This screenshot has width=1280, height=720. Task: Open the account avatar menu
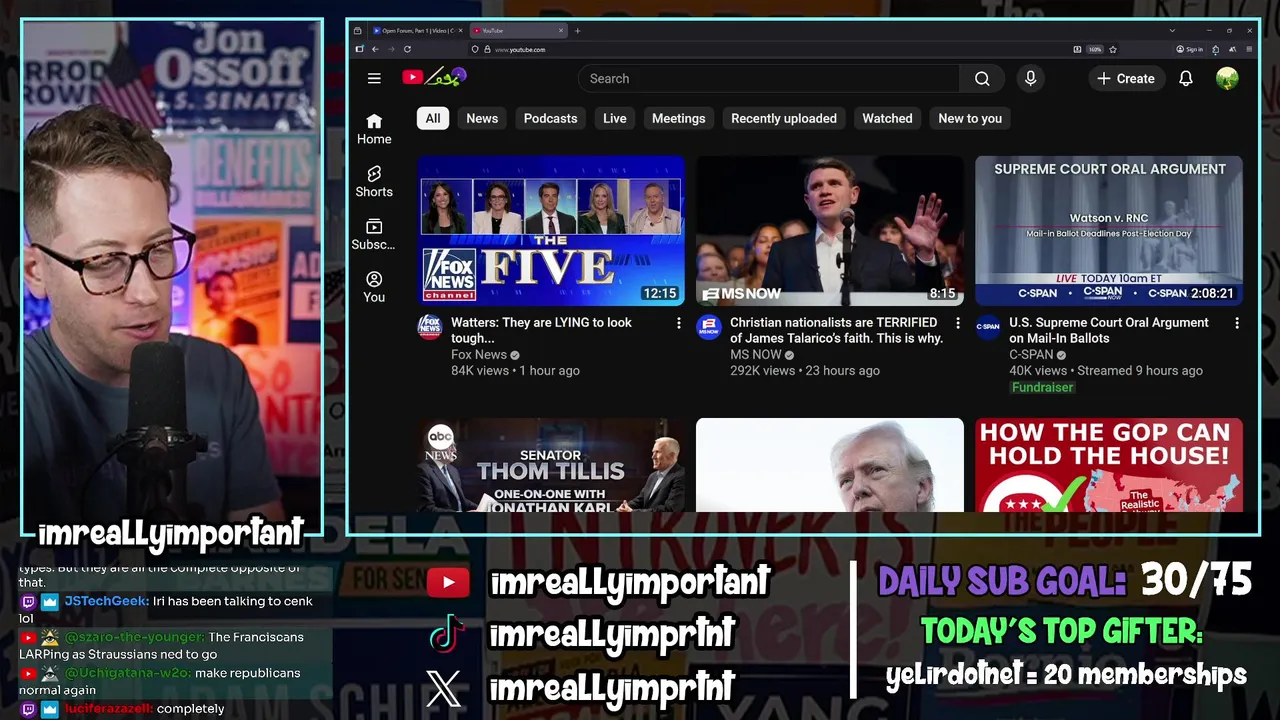pyautogui.click(x=1227, y=78)
